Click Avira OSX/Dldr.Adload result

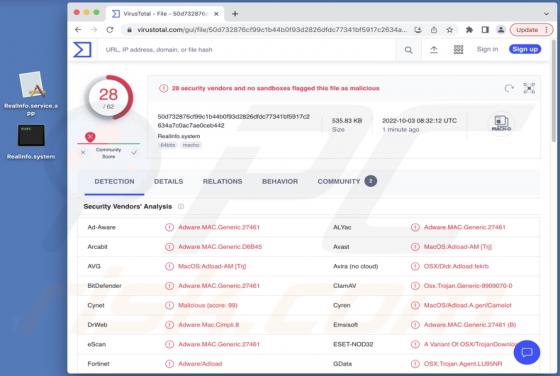(456, 266)
